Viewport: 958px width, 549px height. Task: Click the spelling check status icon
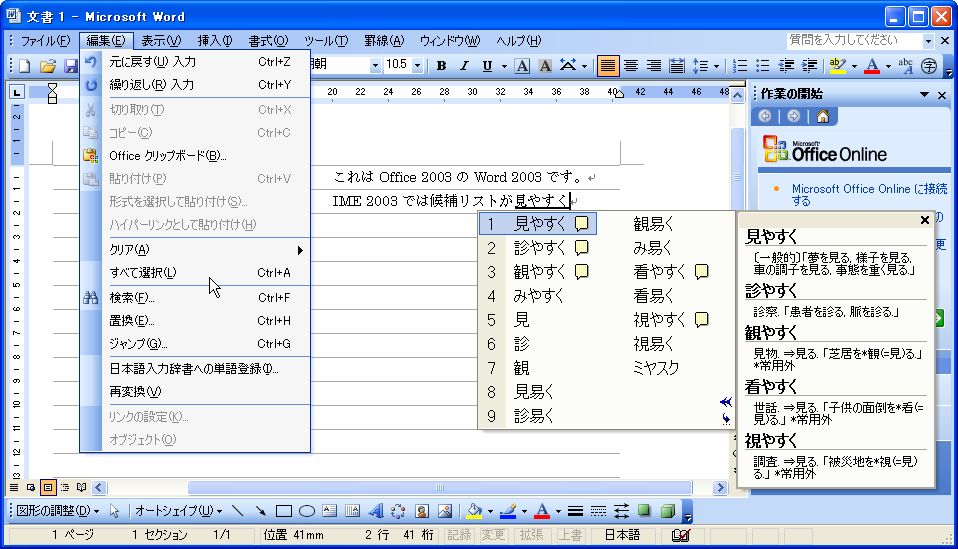point(680,535)
